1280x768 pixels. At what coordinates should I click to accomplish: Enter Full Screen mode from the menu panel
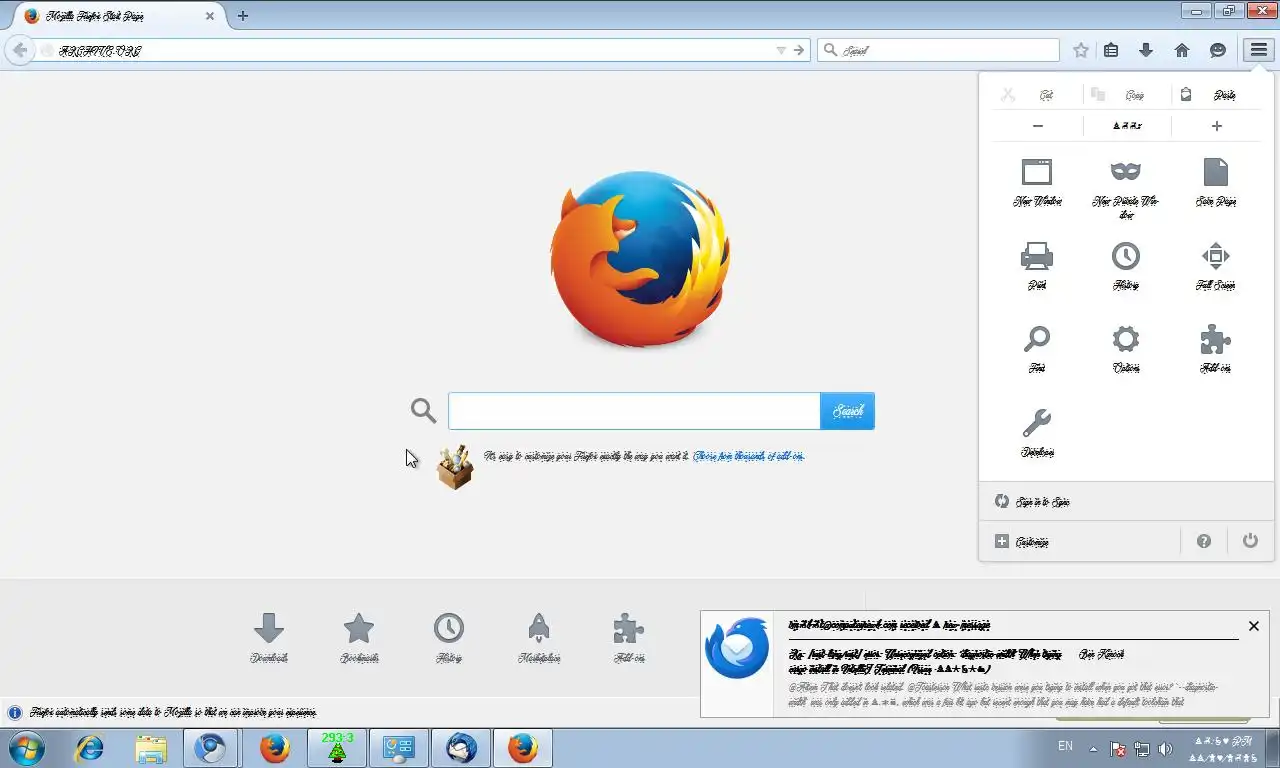pyautogui.click(x=1215, y=265)
